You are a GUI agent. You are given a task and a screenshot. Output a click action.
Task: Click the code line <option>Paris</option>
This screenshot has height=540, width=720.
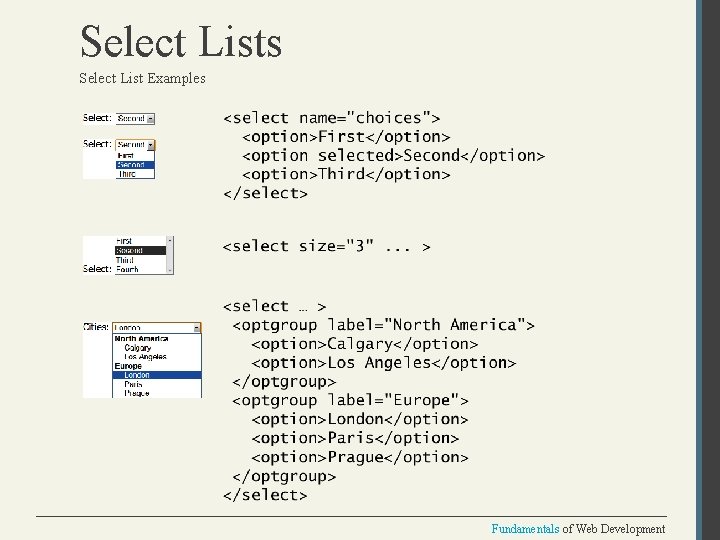tap(355, 438)
